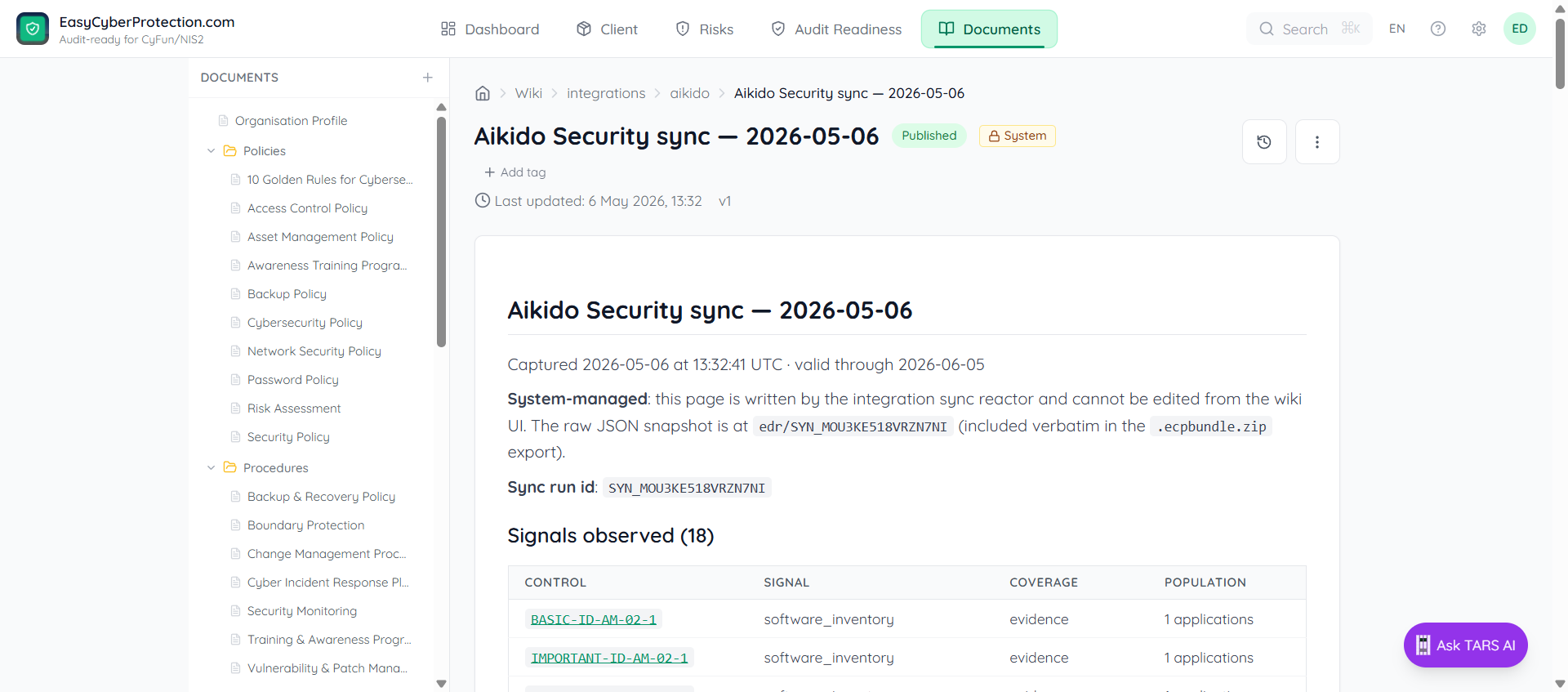The width and height of the screenshot is (1568, 692).
Task: Open Security Monitoring procedure
Action: [x=302, y=611]
